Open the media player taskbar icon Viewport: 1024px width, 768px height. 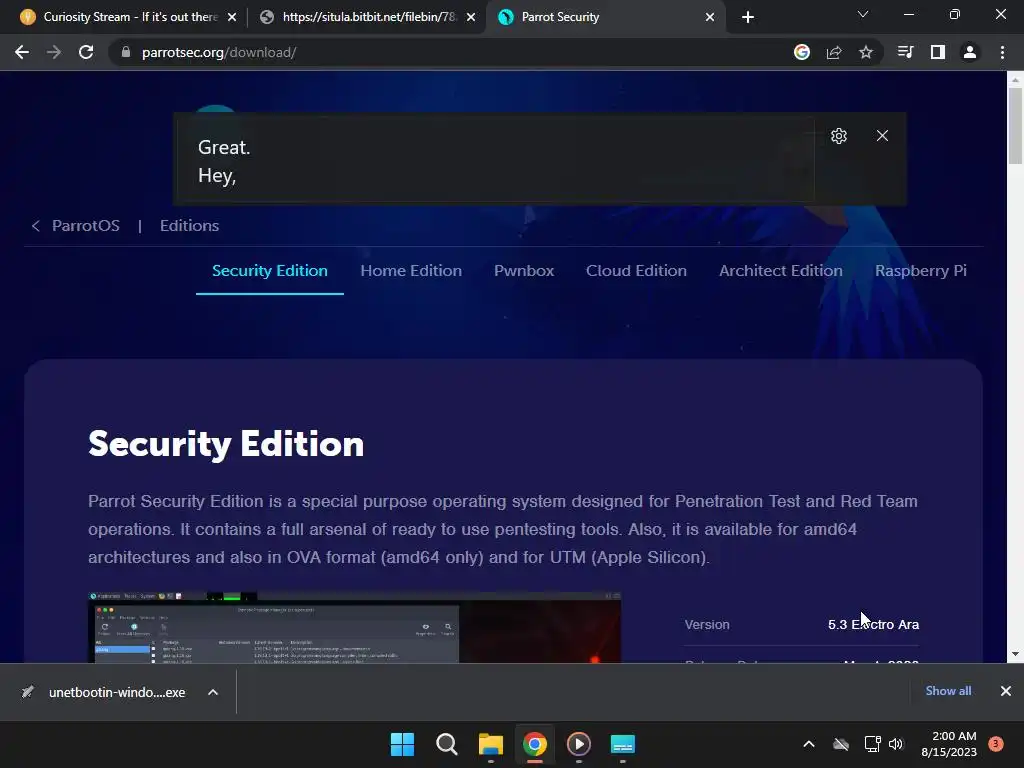[x=579, y=744]
